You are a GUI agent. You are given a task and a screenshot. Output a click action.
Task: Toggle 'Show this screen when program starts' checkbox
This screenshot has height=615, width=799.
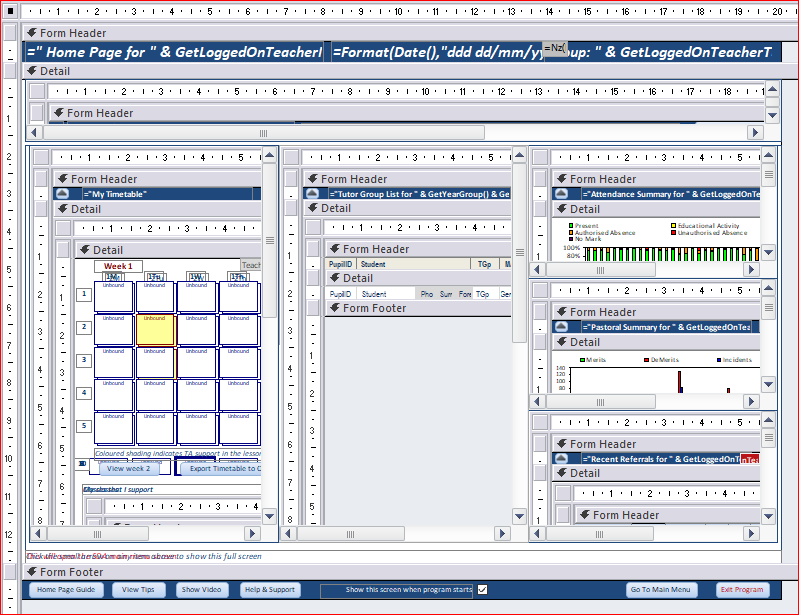483,590
